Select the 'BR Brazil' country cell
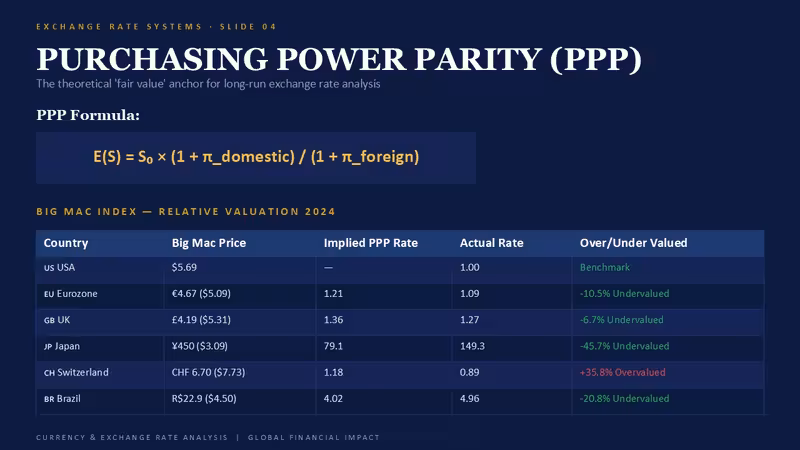The height and width of the screenshot is (450, 800). [62, 398]
